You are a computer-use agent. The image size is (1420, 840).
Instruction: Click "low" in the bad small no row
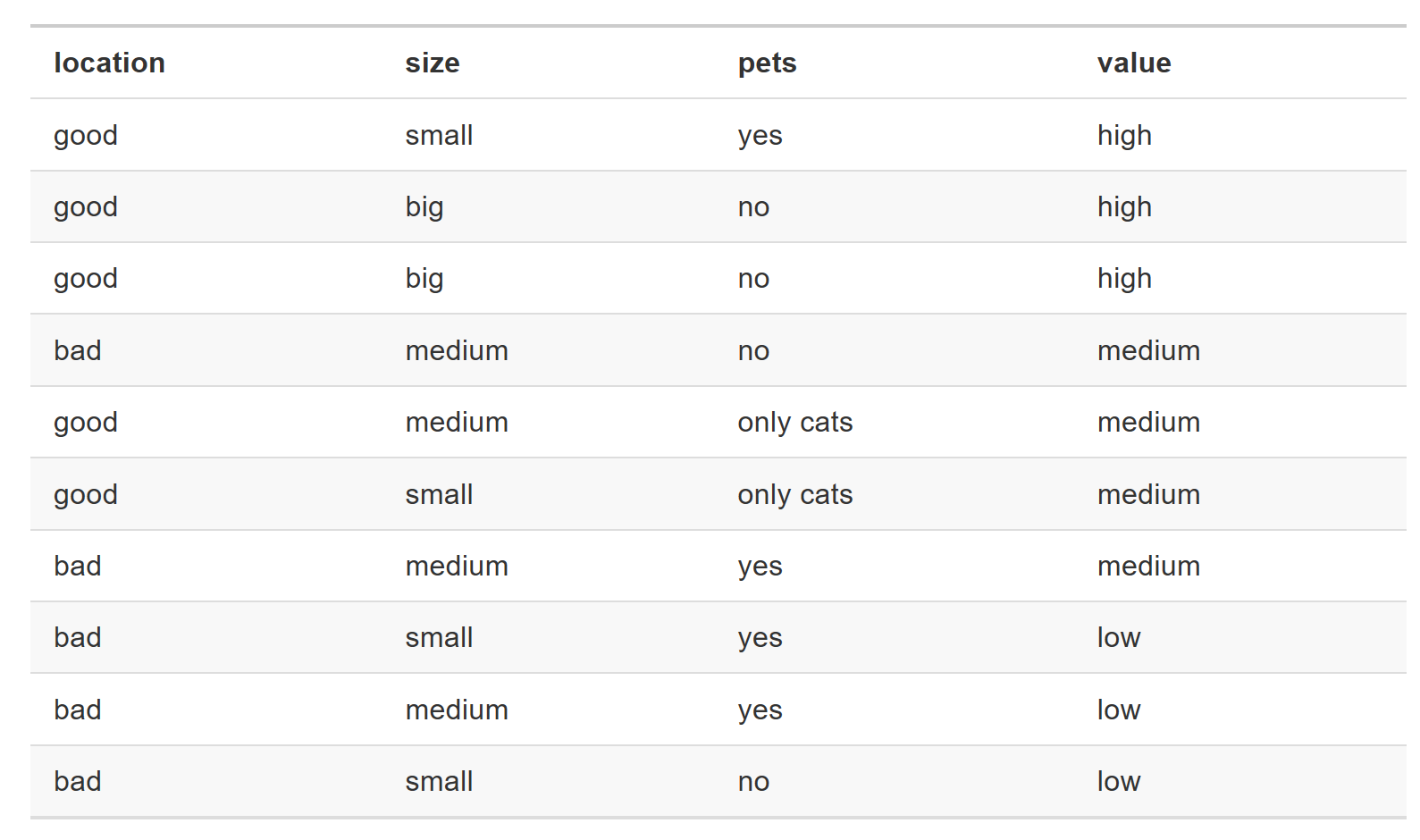click(x=1119, y=781)
